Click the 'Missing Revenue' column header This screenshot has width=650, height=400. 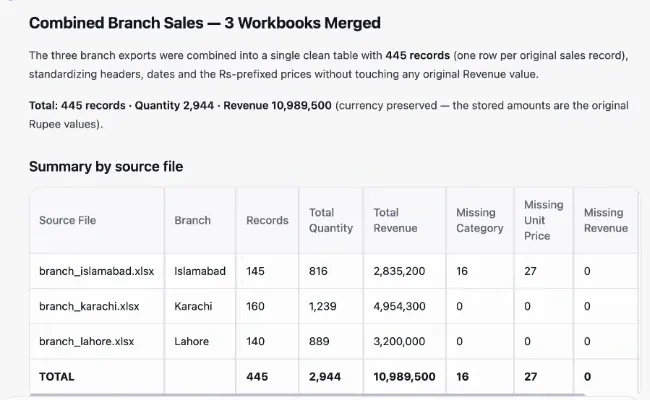tap(606, 220)
